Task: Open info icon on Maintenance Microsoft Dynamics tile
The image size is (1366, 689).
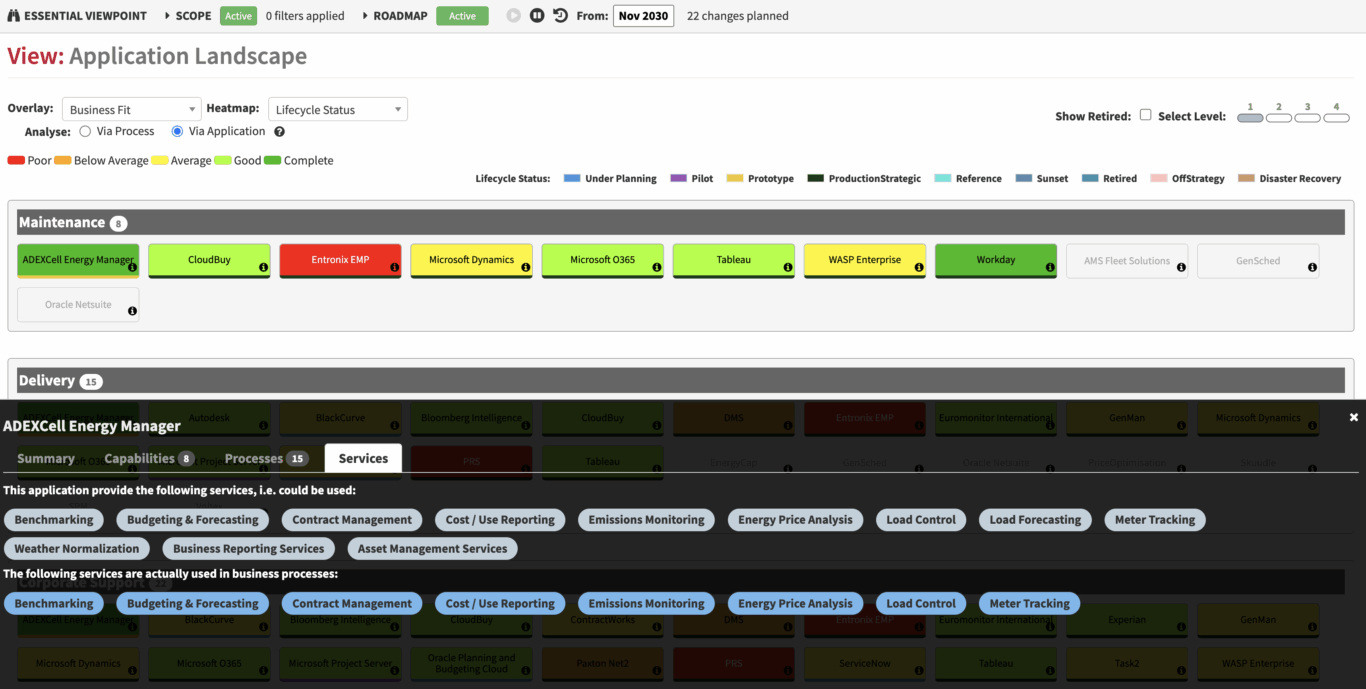Action: (x=526, y=268)
